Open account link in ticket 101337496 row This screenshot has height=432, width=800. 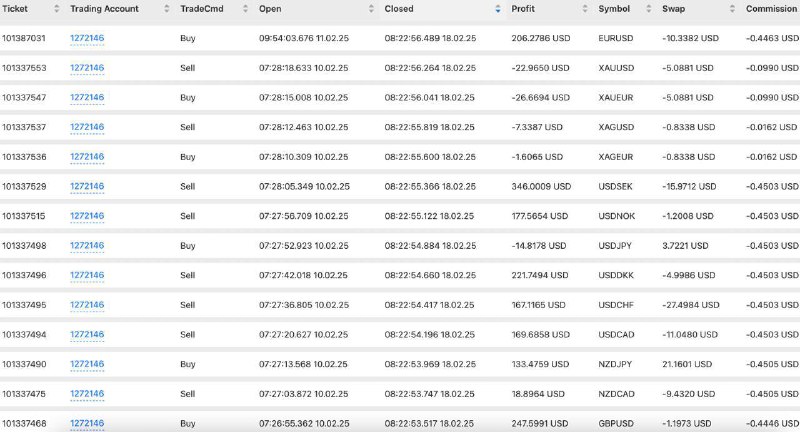[87, 275]
